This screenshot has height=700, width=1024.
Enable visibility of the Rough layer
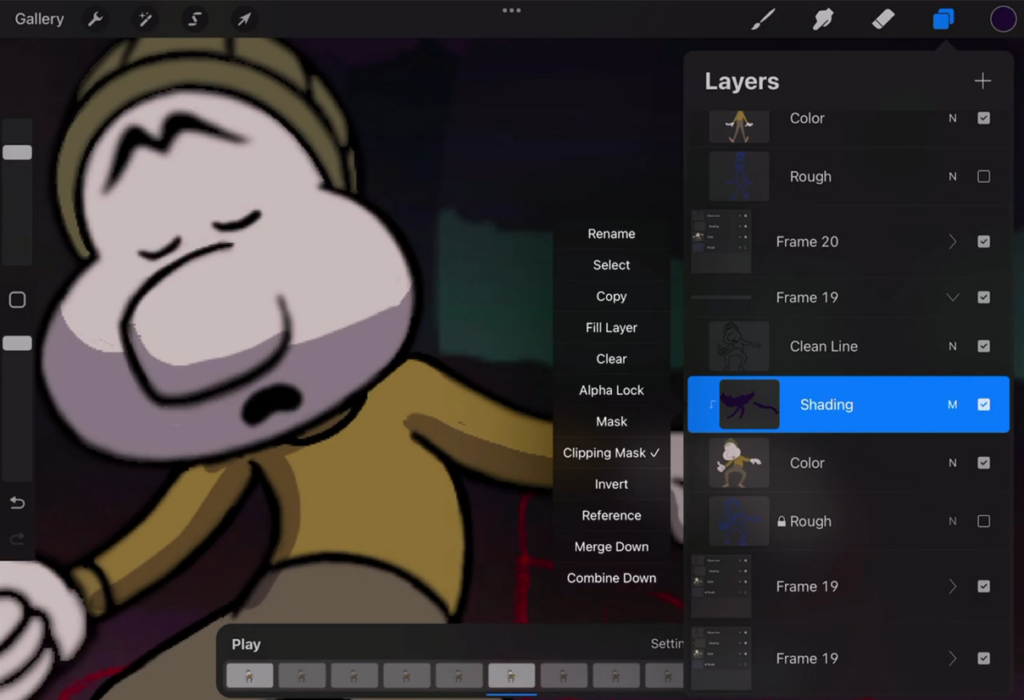coord(985,177)
